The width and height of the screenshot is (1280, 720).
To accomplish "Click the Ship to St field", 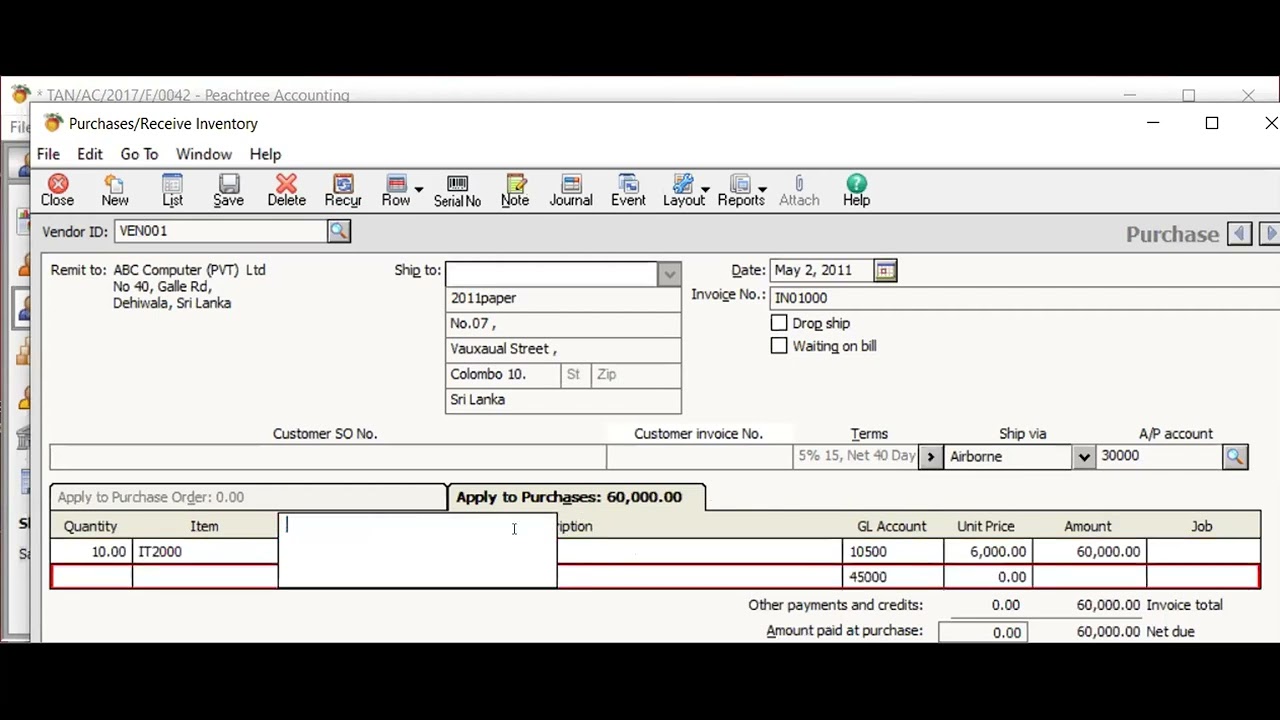I will (575, 374).
